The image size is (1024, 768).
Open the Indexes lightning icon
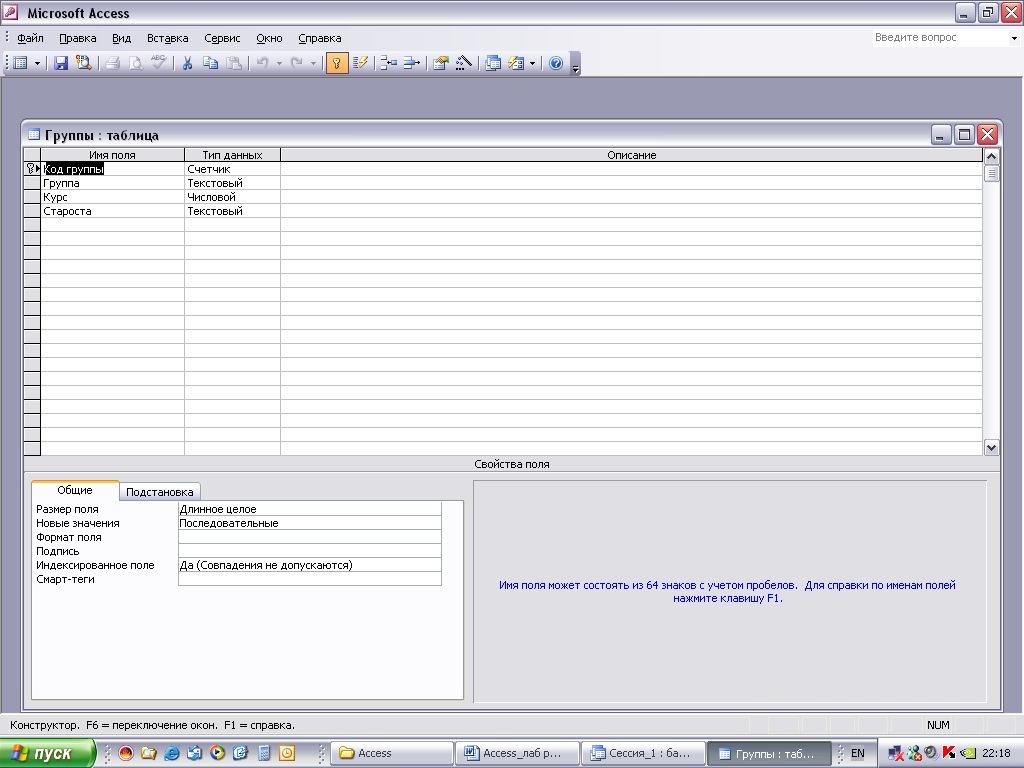(360, 63)
